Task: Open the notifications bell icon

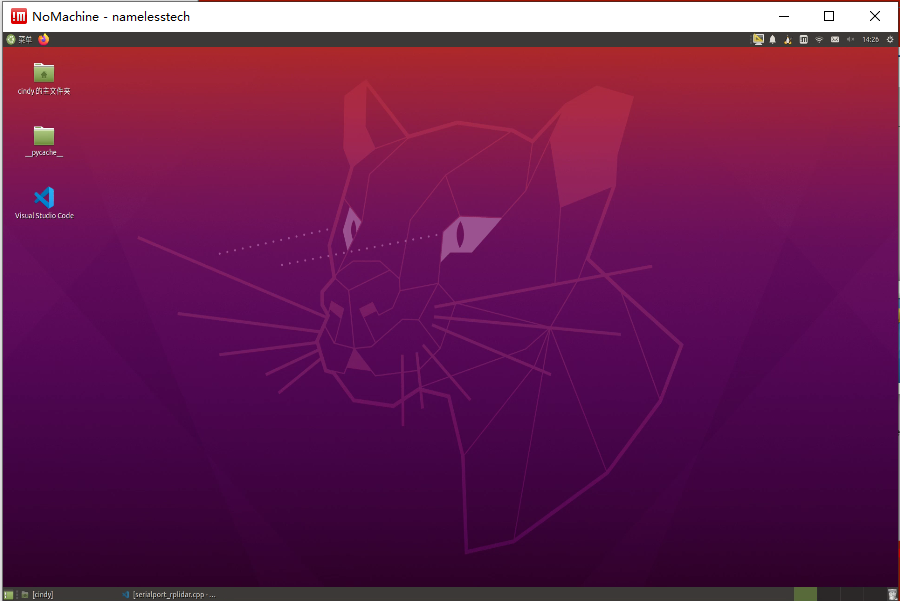Action: [x=773, y=40]
